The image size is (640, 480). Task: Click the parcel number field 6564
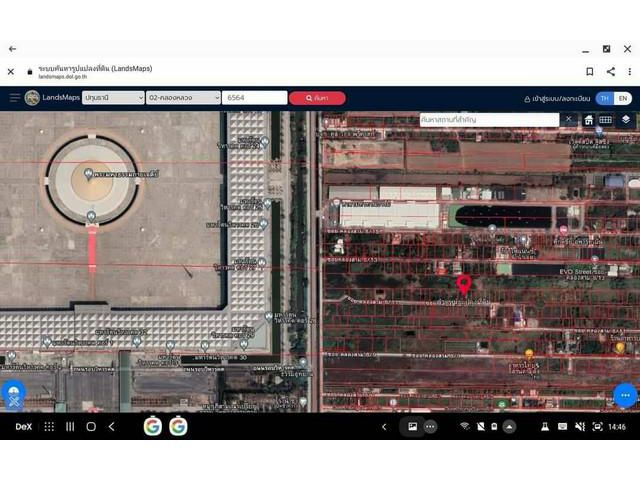(254, 98)
